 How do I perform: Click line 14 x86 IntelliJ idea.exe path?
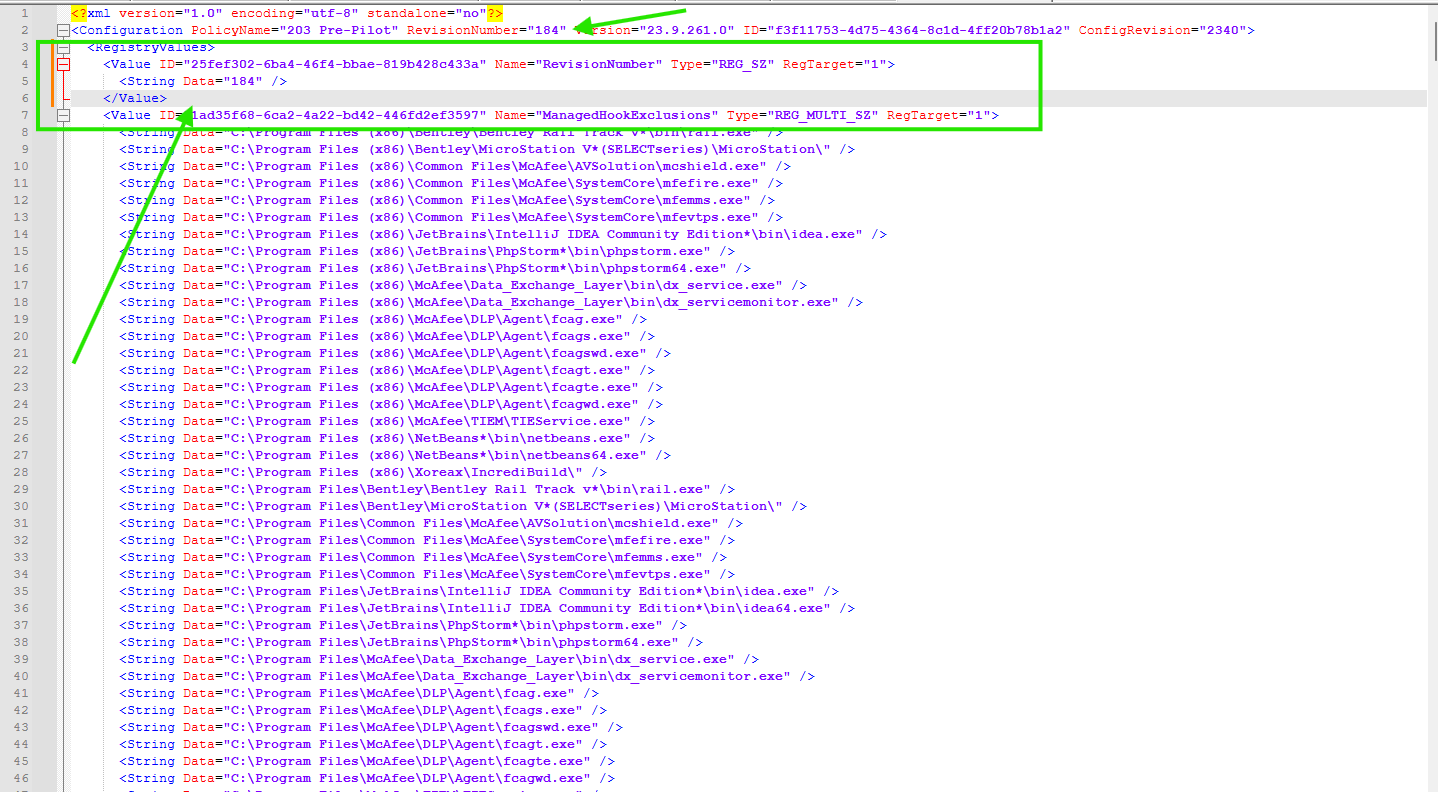click(x=543, y=234)
